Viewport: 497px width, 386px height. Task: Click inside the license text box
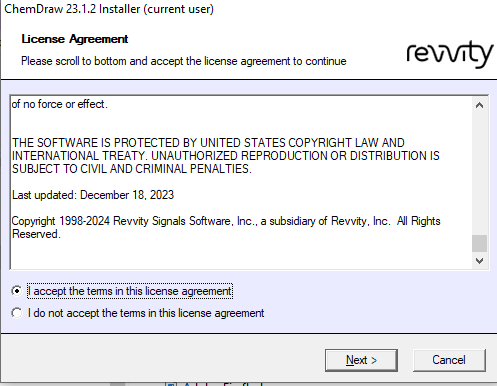(x=241, y=182)
